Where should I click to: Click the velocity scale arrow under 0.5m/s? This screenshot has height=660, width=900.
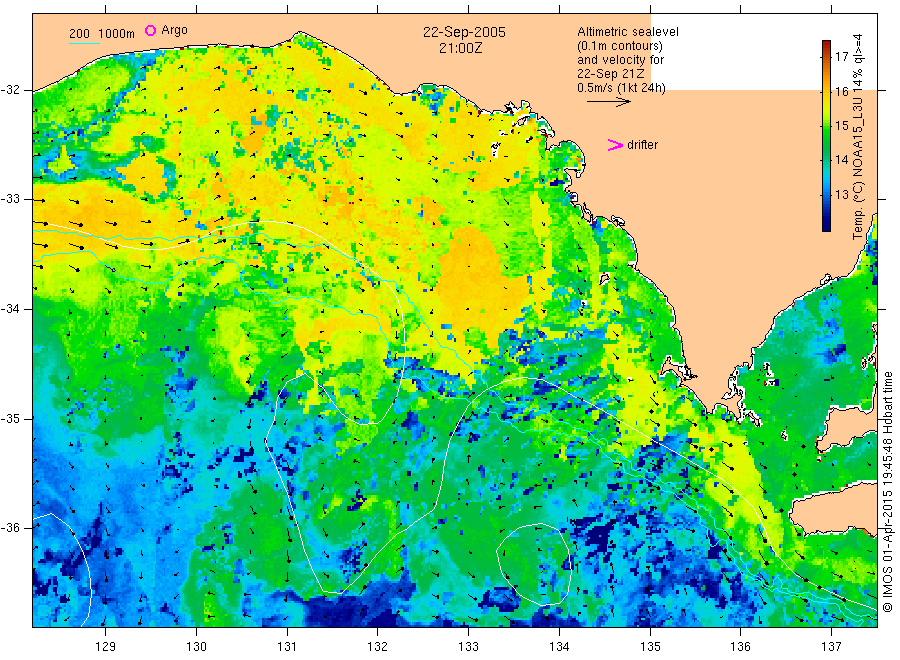(608, 102)
